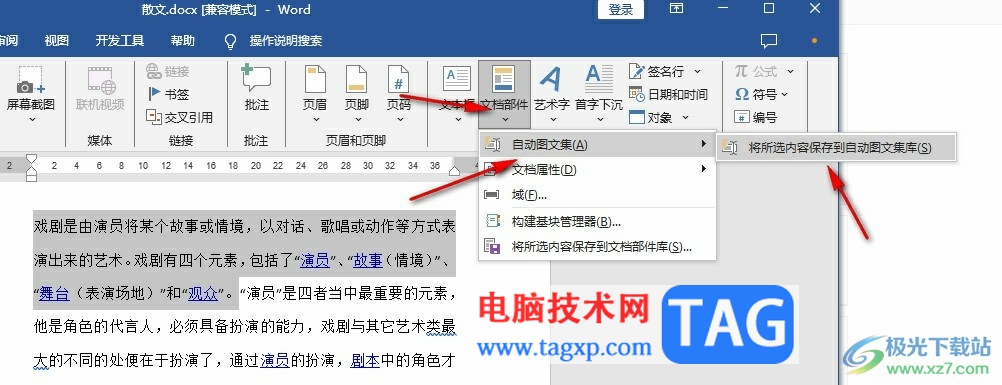Click the 文本框 text box icon
The height and width of the screenshot is (385, 1002).
click(x=457, y=80)
